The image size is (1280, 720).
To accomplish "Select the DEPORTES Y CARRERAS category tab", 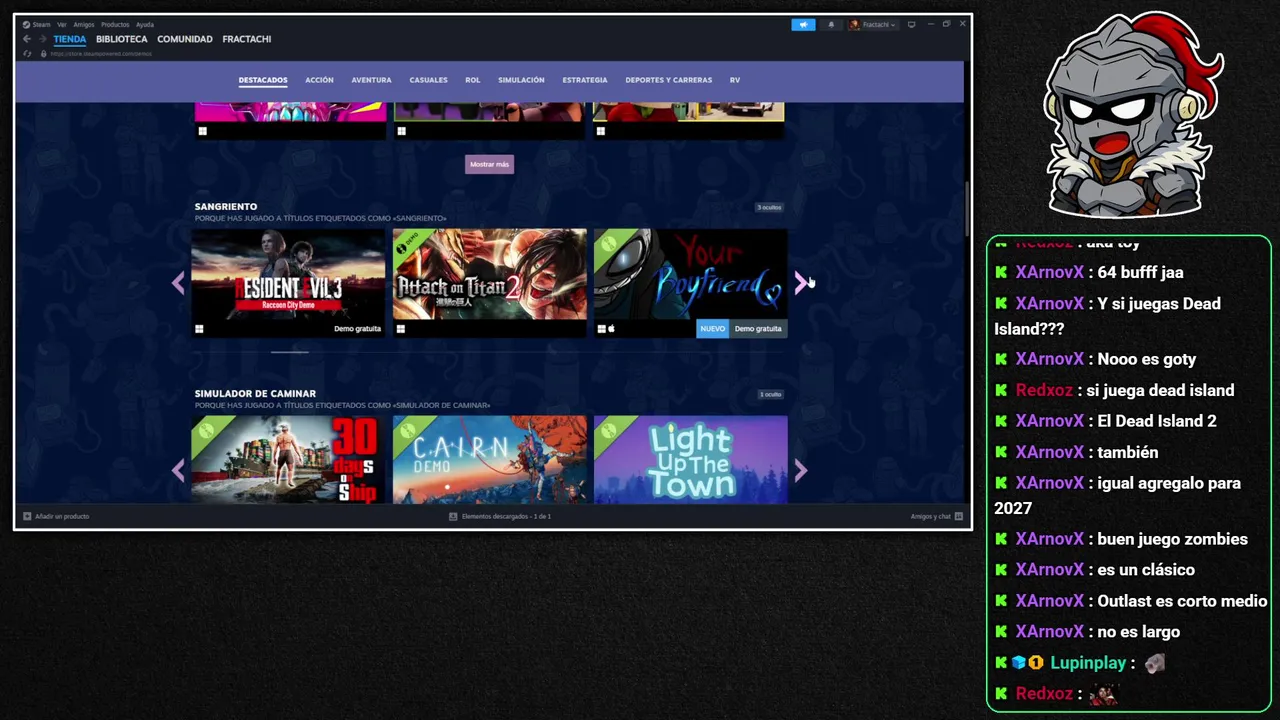I will point(669,80).
